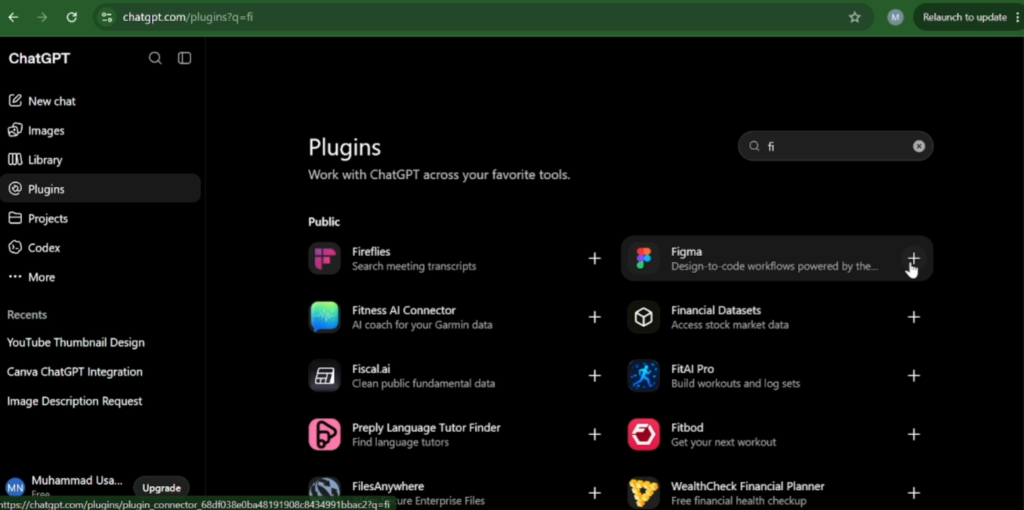The height and width of the screenshot is (510, 1024).
Task: Collapse the sidebar with the panel icon
Action: [185, 58]
